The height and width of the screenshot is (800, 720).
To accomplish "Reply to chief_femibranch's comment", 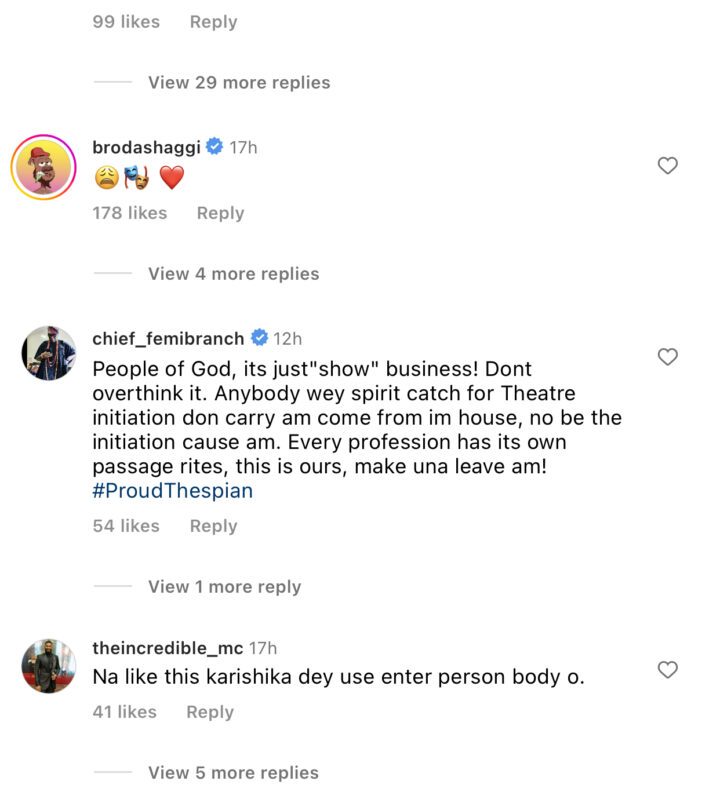I will [x=213, y=525].
